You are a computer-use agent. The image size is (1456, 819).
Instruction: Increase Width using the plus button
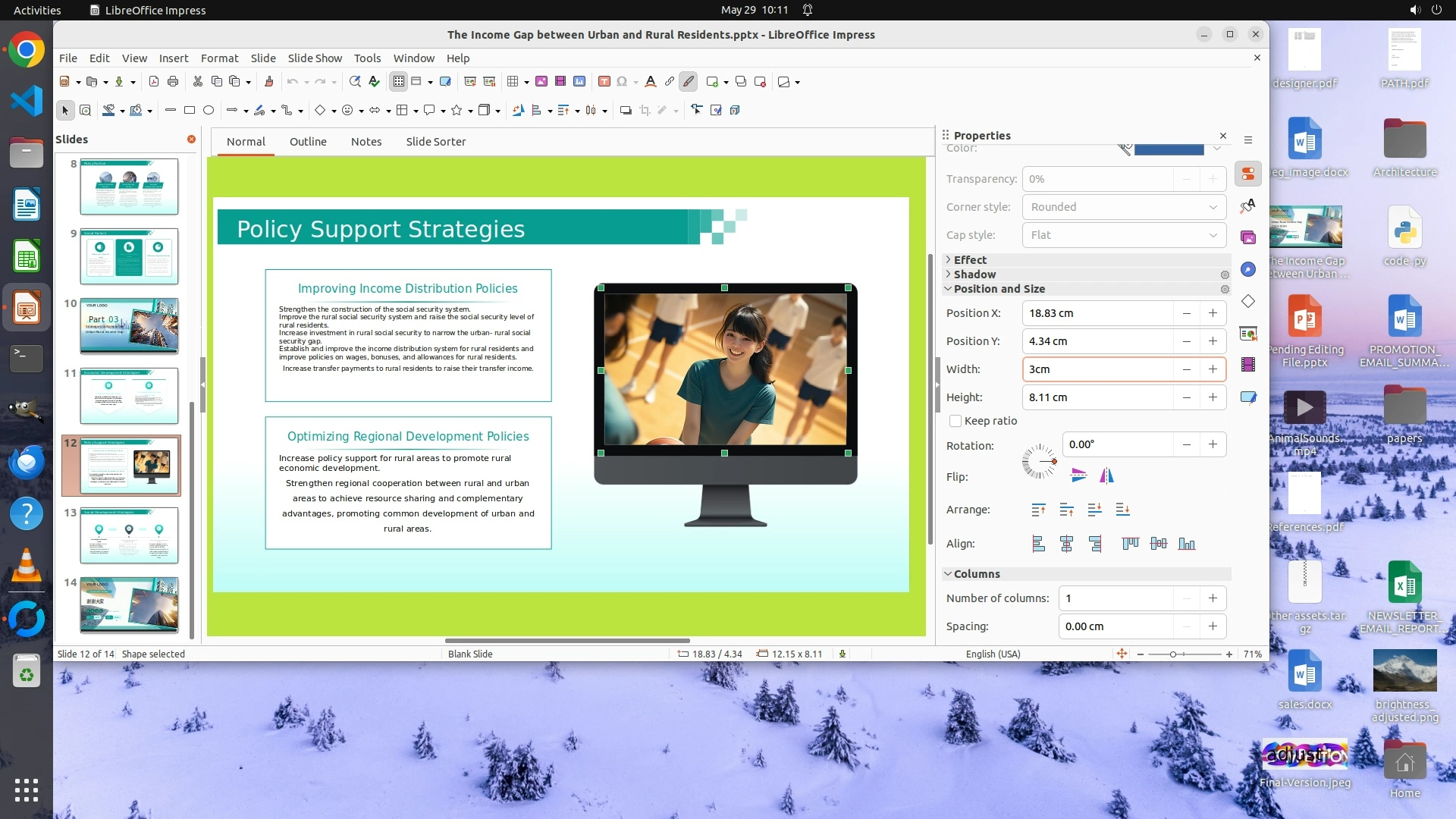(x=1213, y=369)
